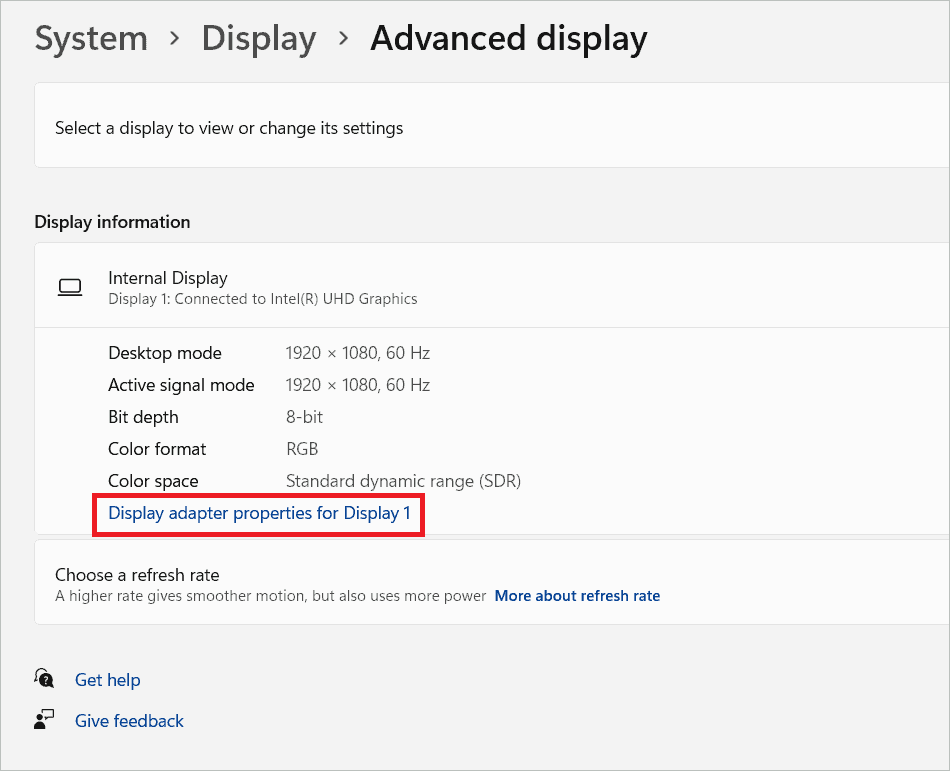
Task: Open Get help
Action: coord(108,679)
